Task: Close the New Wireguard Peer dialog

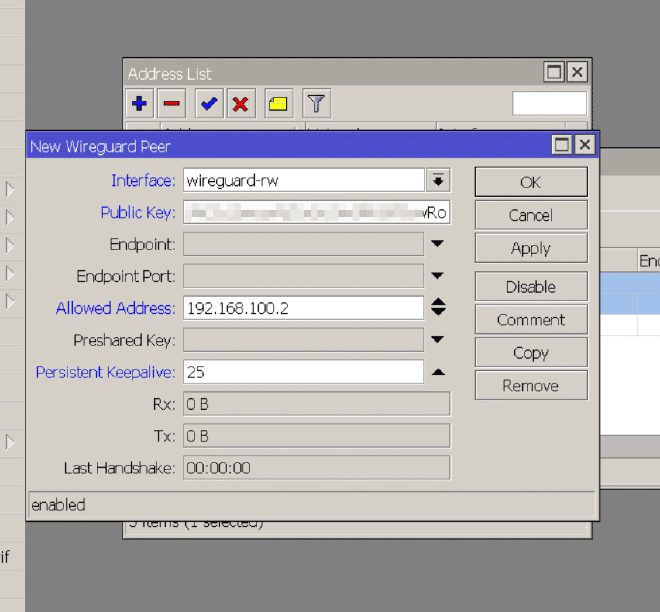Action: [x=585, y=145]
